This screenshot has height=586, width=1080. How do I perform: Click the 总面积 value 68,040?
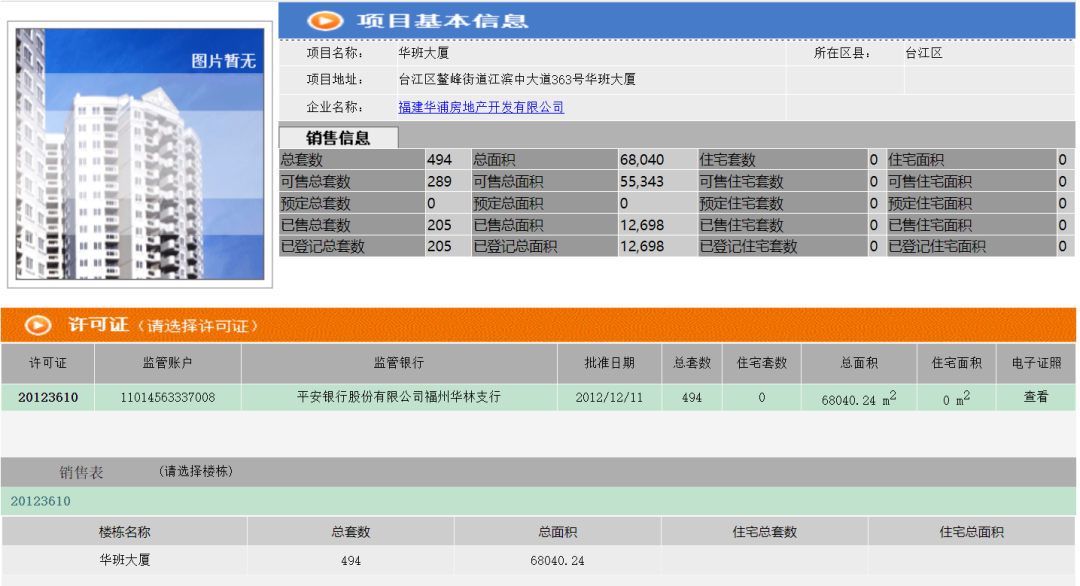642,160
